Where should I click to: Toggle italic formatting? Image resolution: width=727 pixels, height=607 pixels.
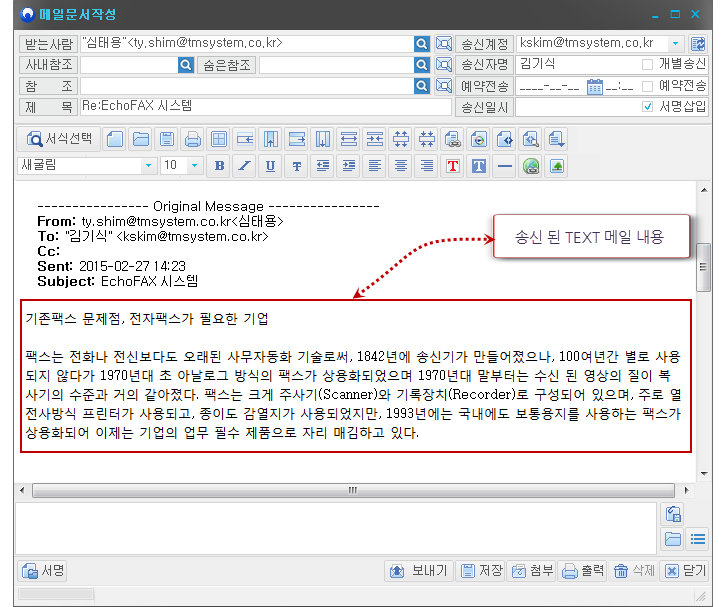pyautogui.click(x=245, y=166)
